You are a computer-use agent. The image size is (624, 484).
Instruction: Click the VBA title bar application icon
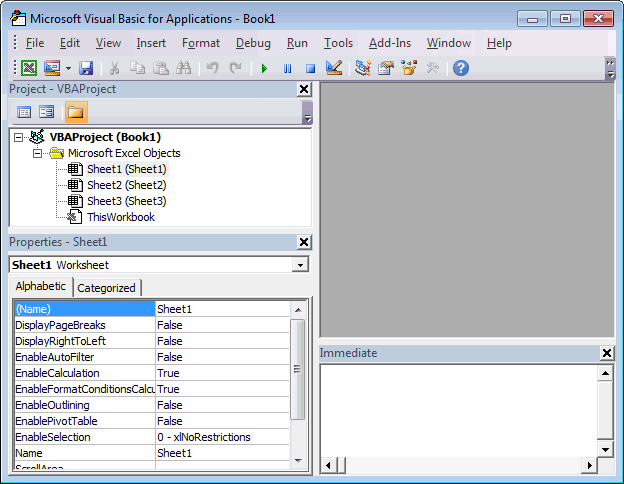coord(18,19)
